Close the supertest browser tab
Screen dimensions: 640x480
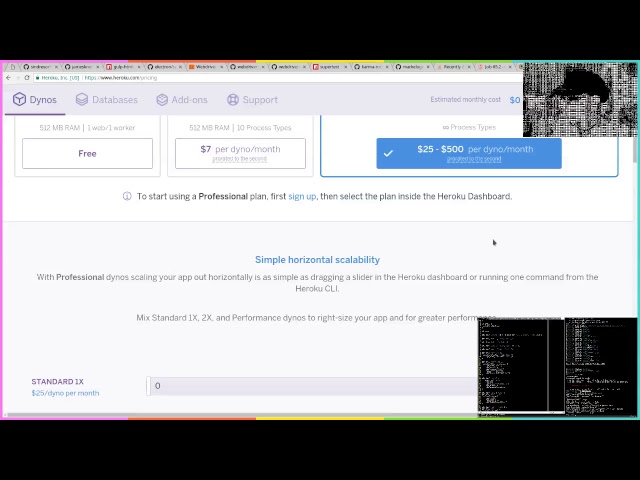(x=345, y=67)
